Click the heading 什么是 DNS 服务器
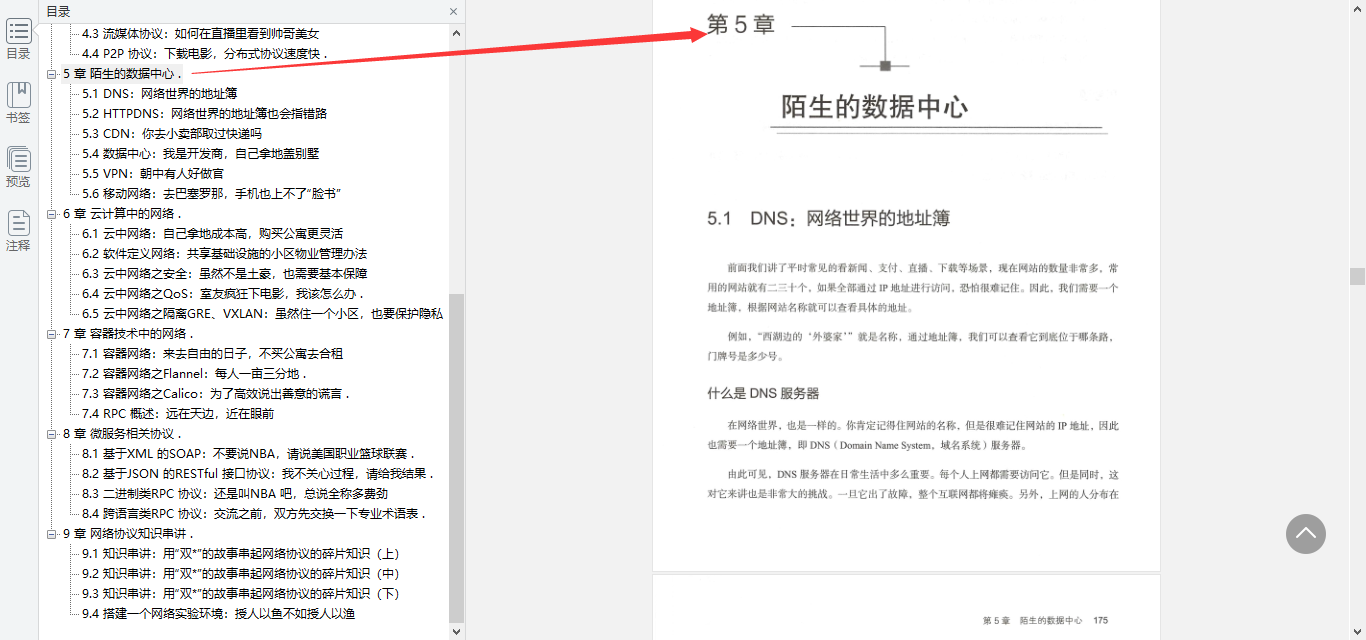1366x640 pixels. pos(763,393)
